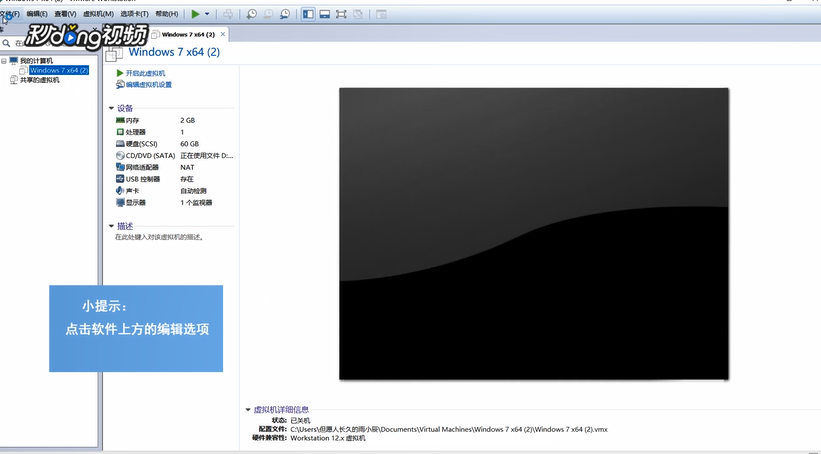Screen dimensions: 821x454
Task: Open the 虚拟机(M) menu
Action: (x=98, y=14)
